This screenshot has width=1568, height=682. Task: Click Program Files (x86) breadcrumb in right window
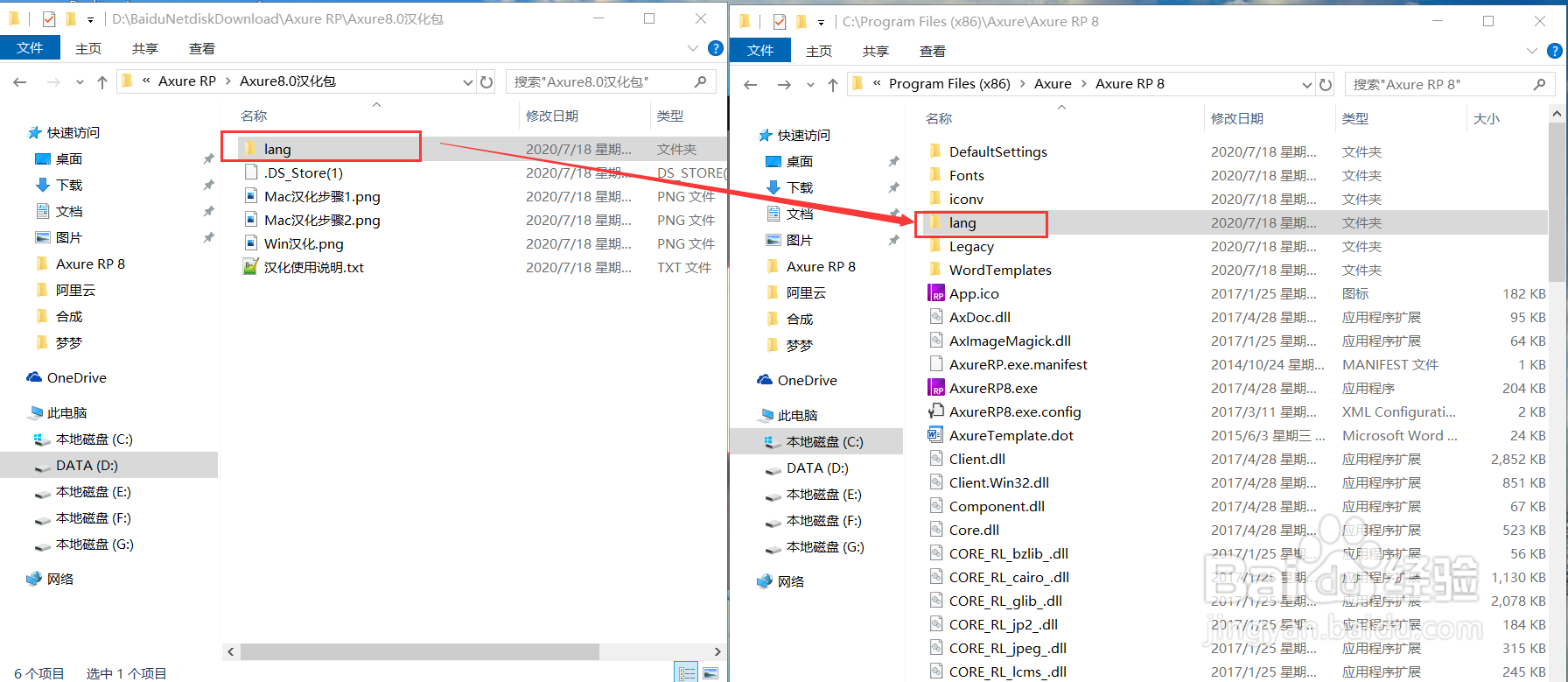[x=949, y=84]
